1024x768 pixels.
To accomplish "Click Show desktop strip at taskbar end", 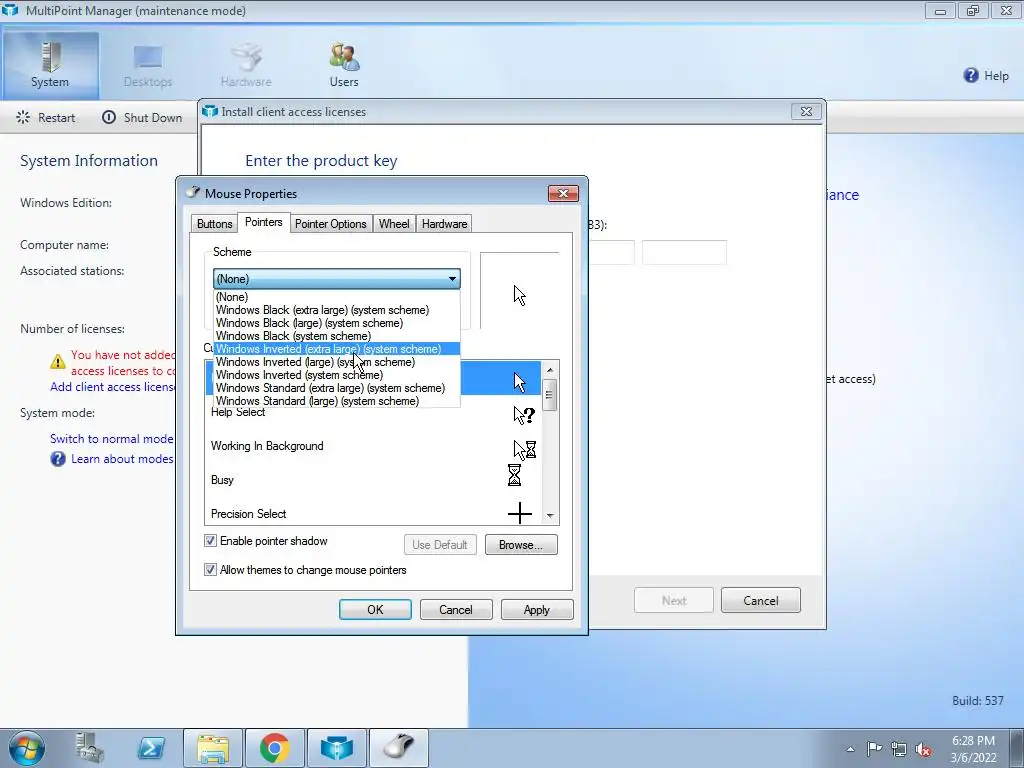I will pos(1016,748).
